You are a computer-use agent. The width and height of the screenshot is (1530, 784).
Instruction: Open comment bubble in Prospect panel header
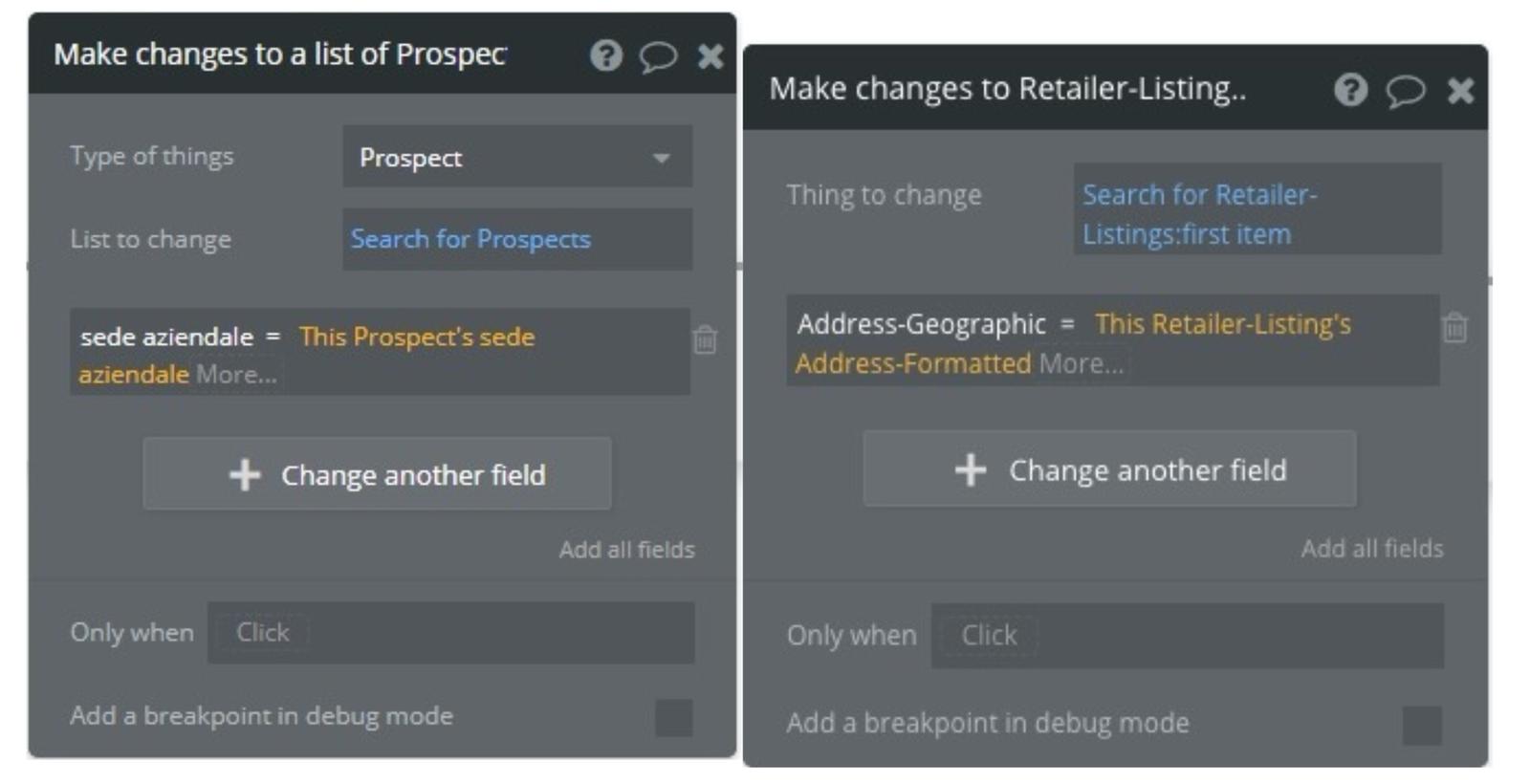(658, 56)
